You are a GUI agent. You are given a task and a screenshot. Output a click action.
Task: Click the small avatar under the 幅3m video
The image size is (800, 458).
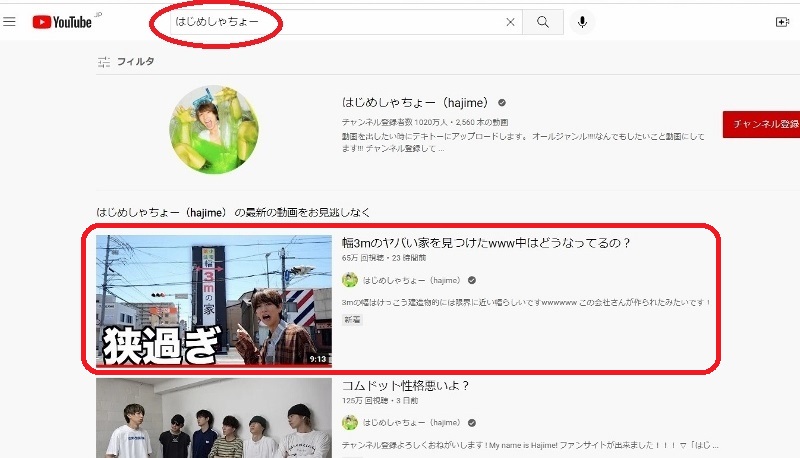349,279
